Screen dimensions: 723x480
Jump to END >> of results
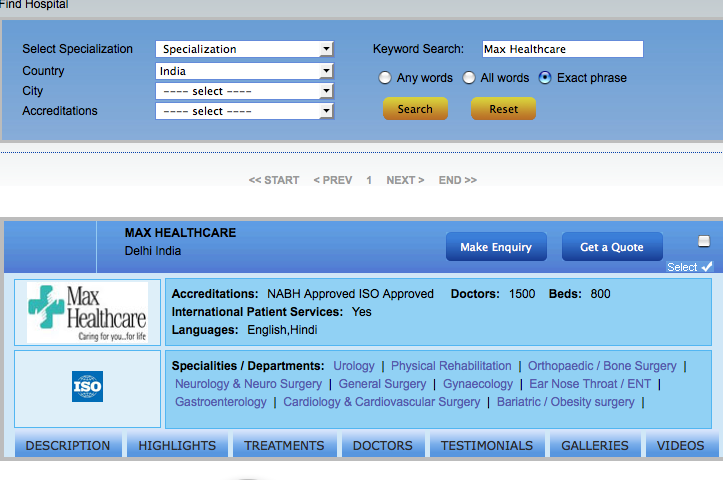tap(457, 180)
